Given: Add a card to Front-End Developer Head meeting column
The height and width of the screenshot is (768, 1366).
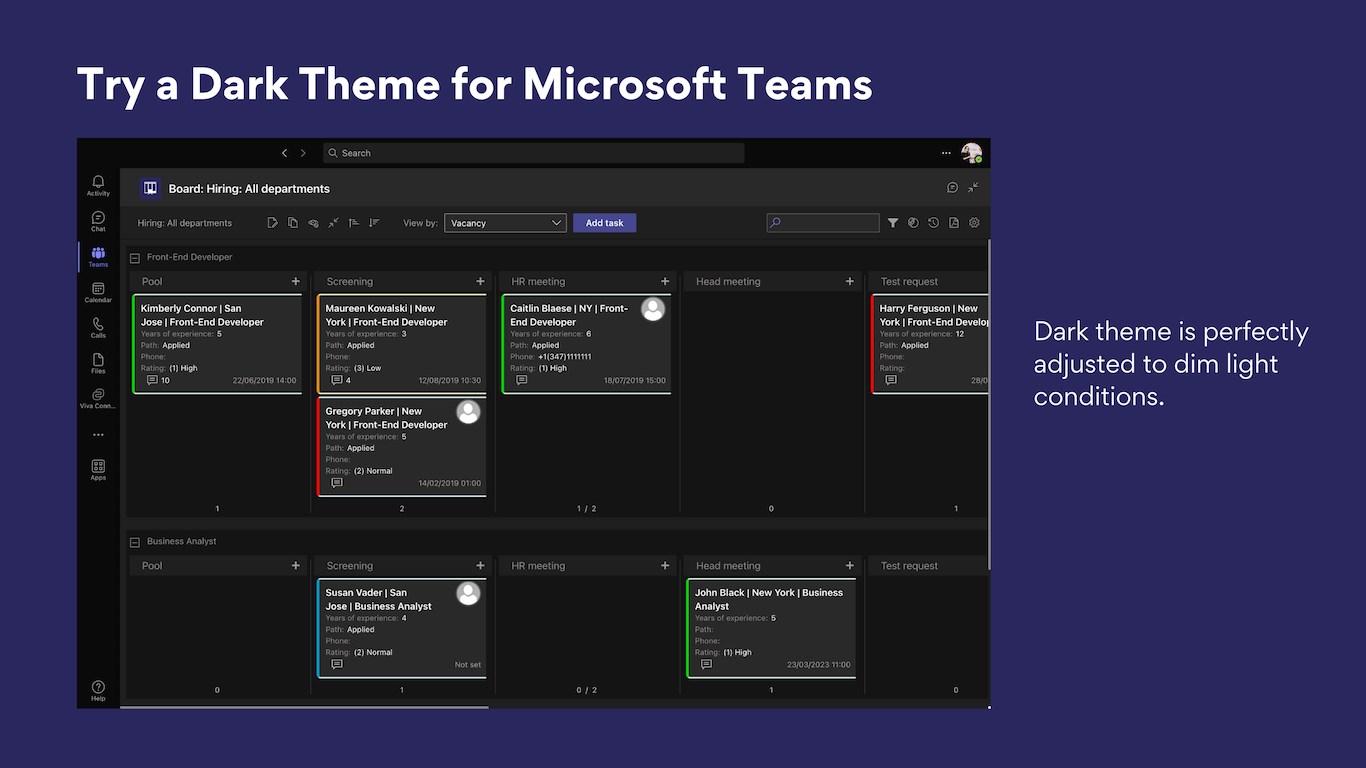Looking at the screenshot, I should pyautogui.click(x=850, y=281).
